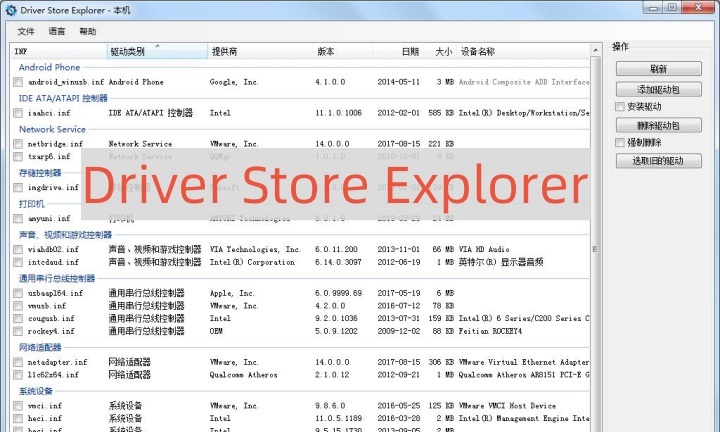Click the Google, Inc. provider cell

click(234, 82)
